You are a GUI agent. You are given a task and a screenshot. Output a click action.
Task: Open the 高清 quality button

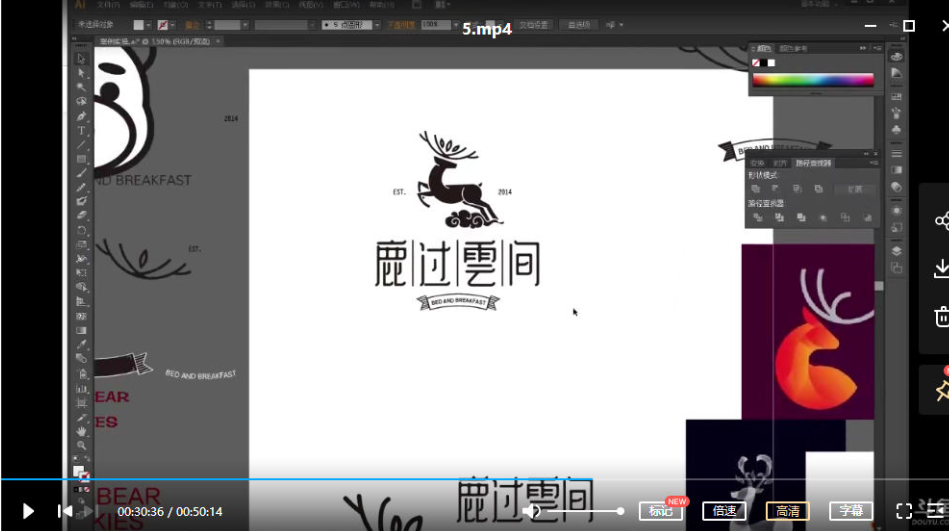[x=787, y=511]
